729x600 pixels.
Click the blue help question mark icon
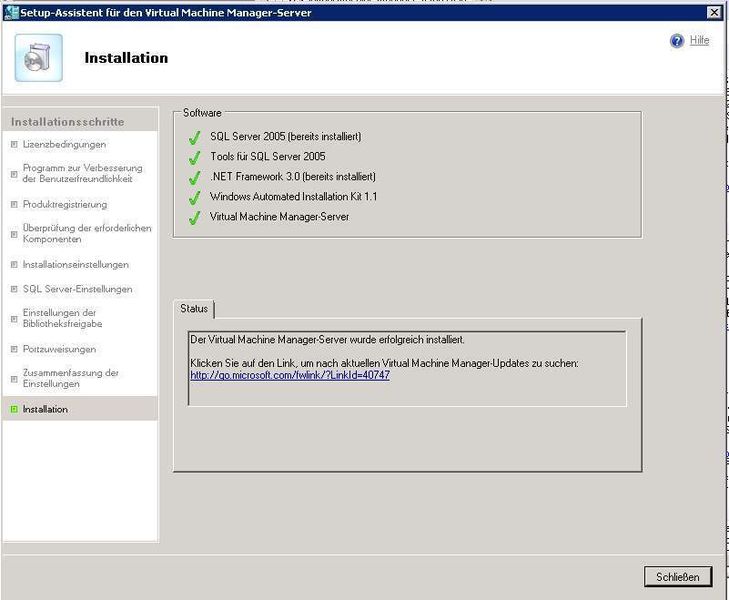[677, 41]
